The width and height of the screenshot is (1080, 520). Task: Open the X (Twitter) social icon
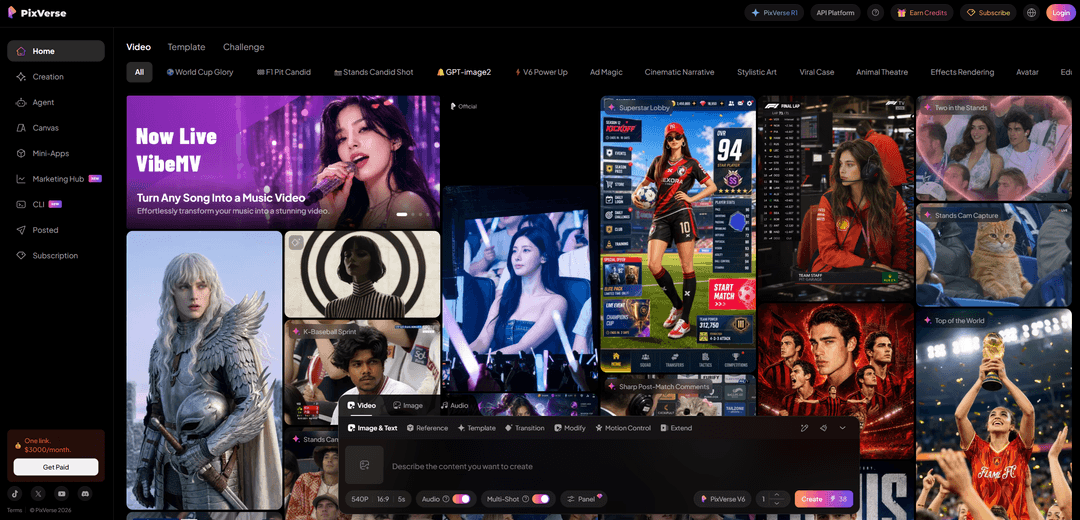39,493
